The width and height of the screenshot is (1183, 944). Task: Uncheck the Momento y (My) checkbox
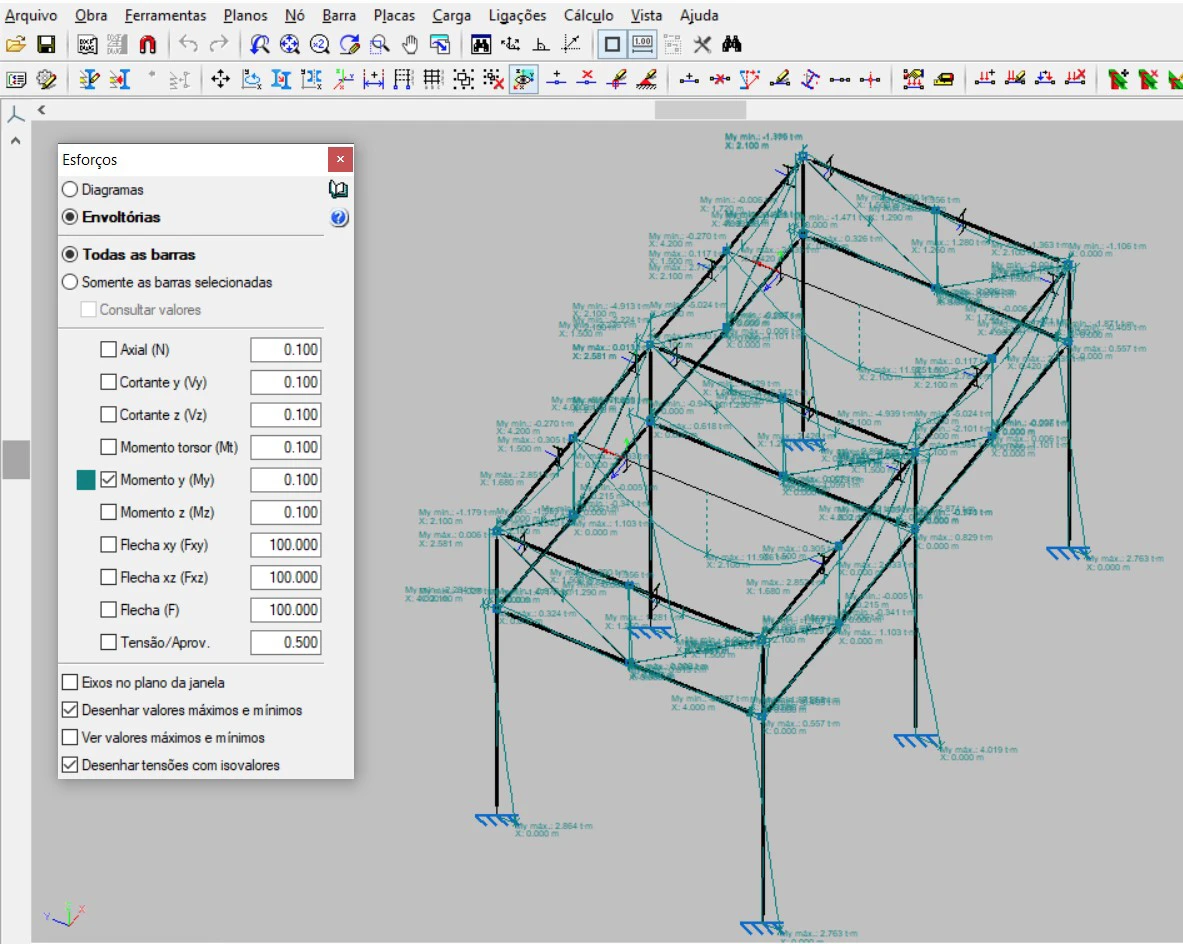[x=109, y=480]
